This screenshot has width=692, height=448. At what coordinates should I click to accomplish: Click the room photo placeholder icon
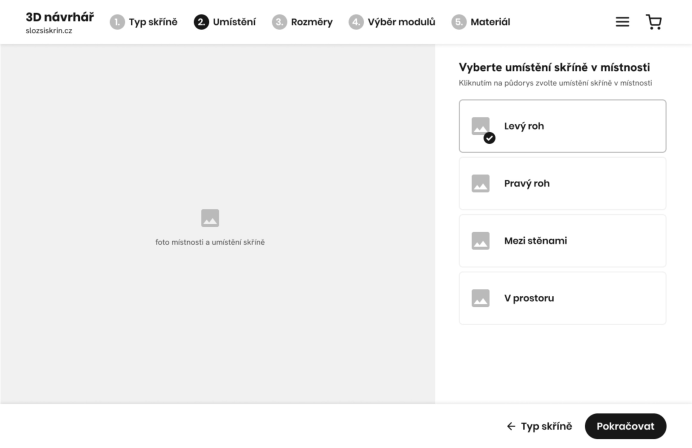[x=210, y=218]
